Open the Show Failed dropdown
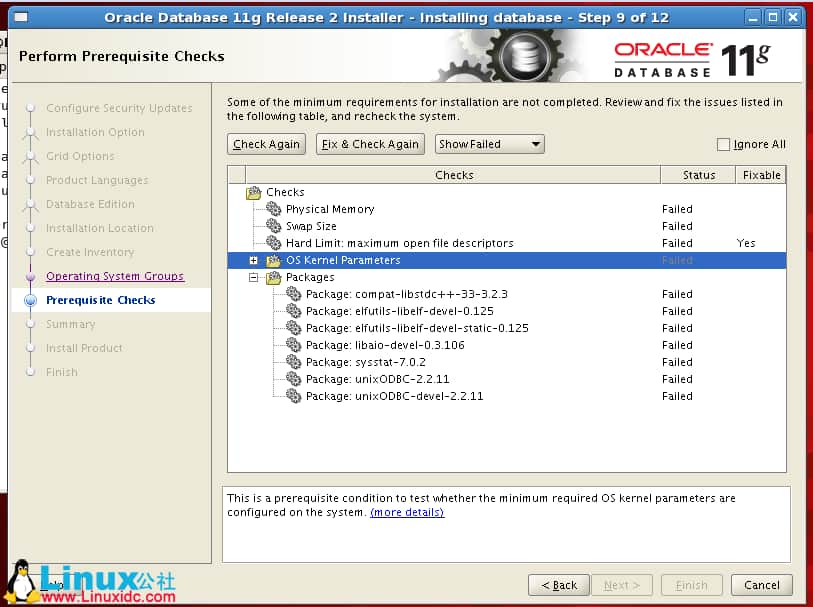This screenshot has height=607, width=813. tap(490, 144)
